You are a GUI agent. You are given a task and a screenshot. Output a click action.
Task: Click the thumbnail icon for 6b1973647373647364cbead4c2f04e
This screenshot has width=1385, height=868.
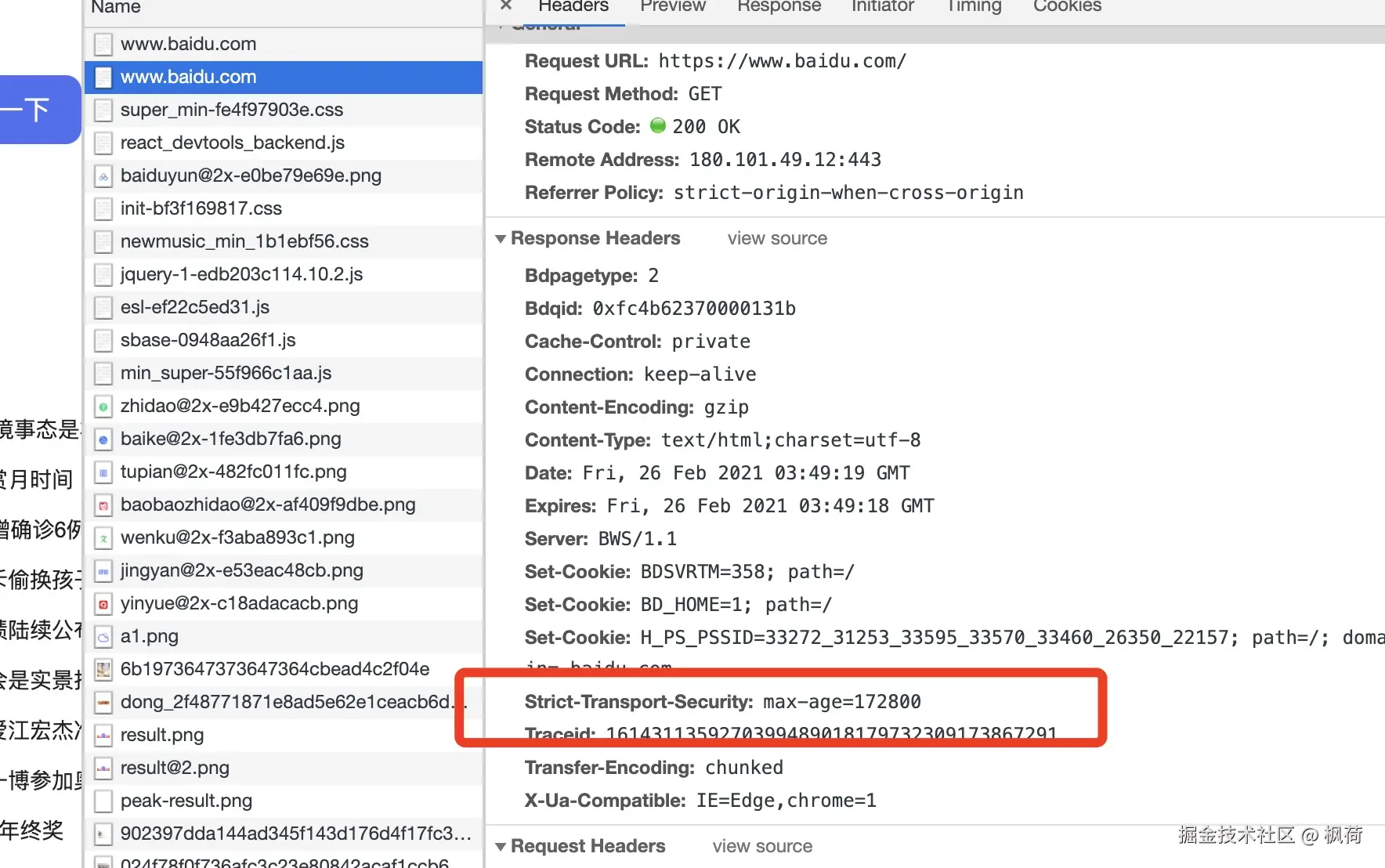(103, 669)
